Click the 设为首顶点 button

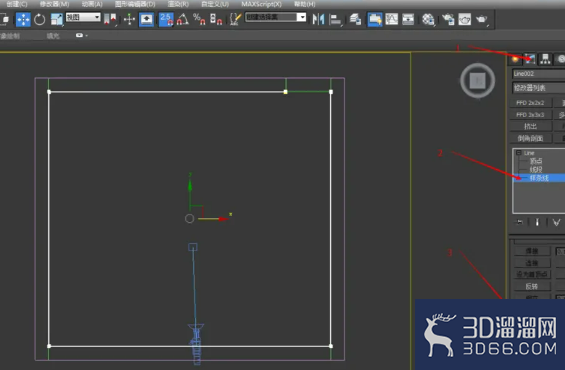point(532,274)
